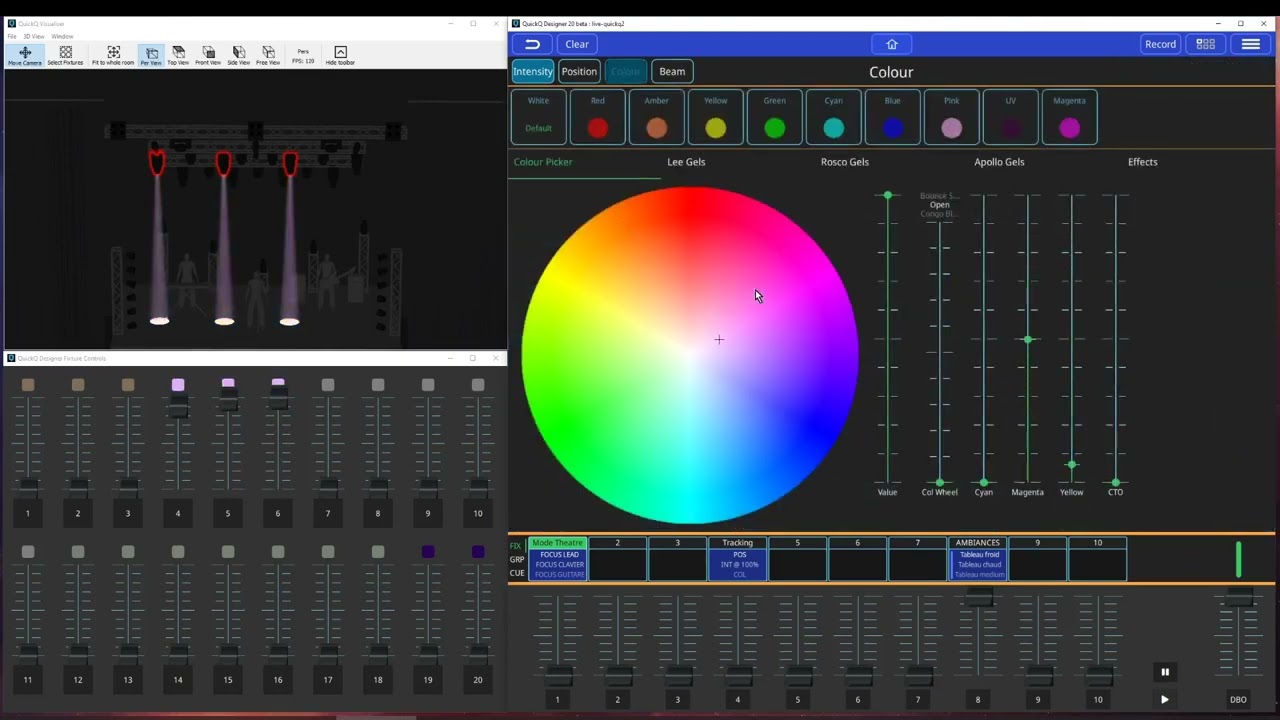Click playback 8 fader handle
The image size is (1280, 720).
978,598
